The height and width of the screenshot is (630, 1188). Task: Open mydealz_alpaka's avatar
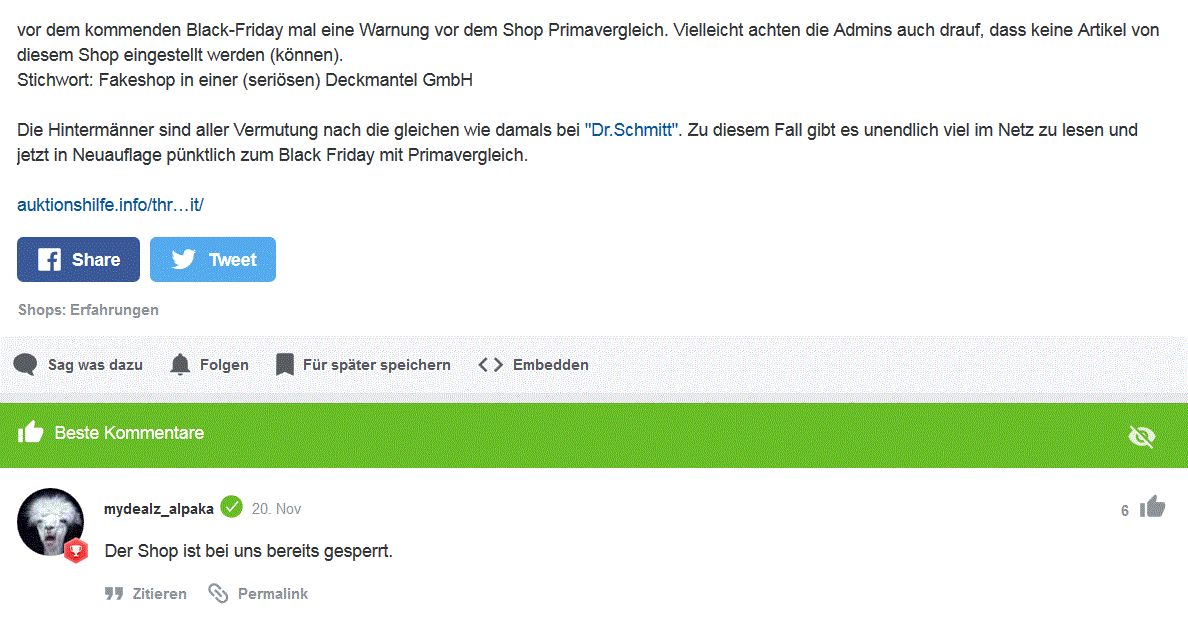click(51, 522)
